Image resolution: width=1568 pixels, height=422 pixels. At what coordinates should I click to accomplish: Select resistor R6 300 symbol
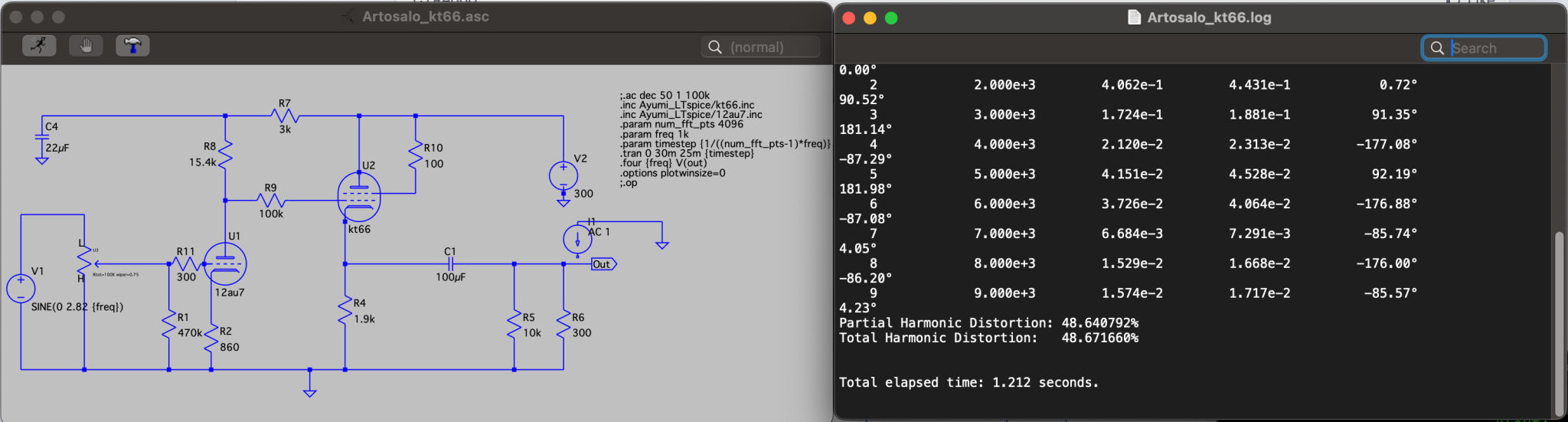(x=563, y=325)
